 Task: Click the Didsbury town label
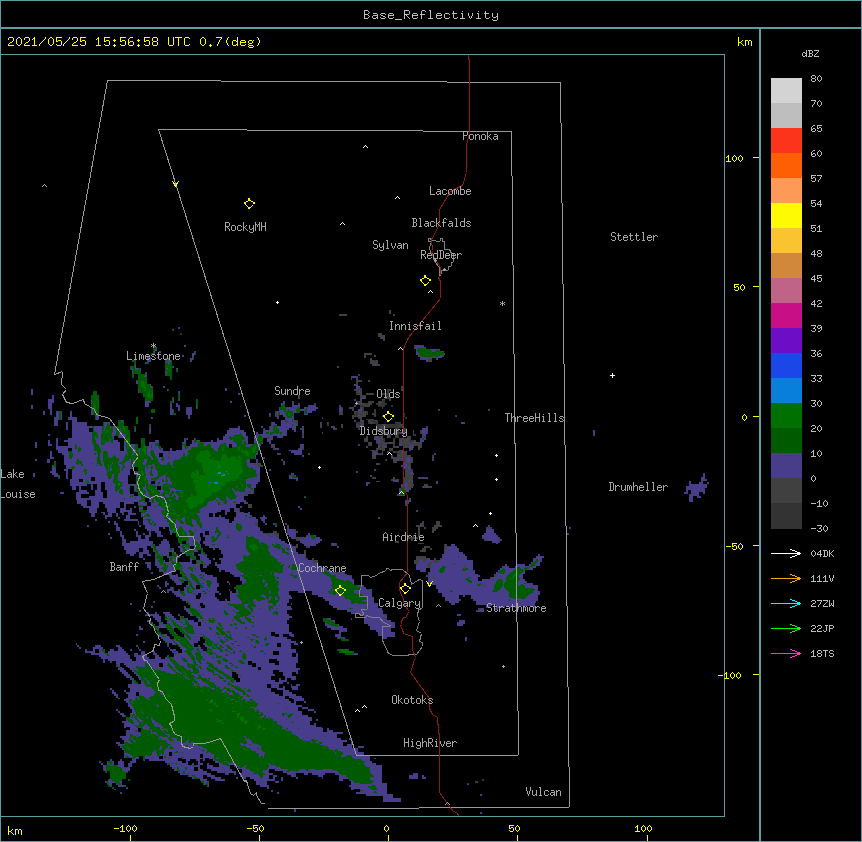click(x=384, y=431)
